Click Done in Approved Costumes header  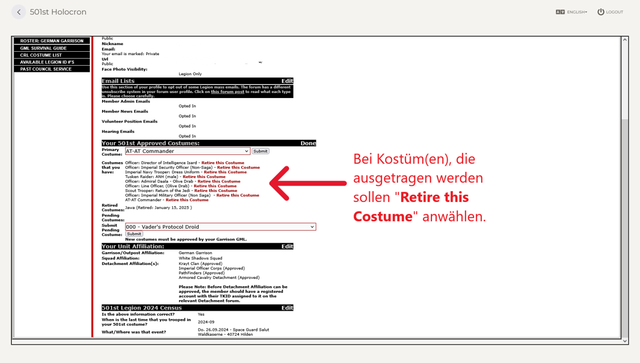[308, 143]
